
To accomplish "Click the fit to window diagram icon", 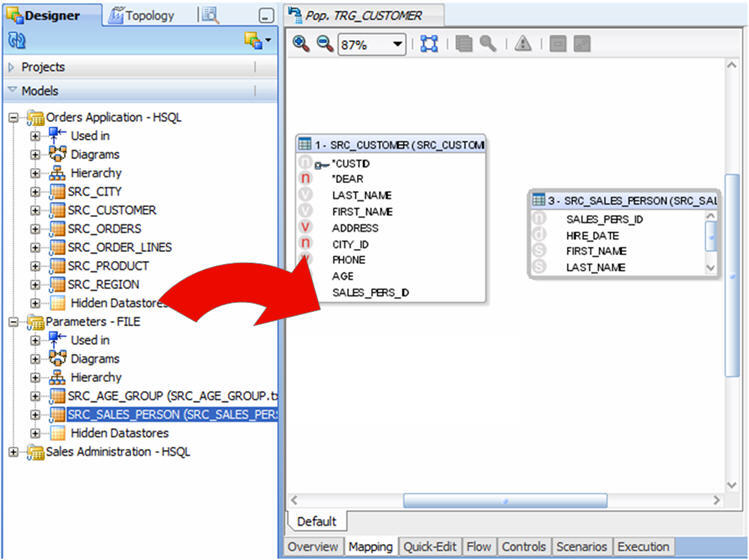I will pyautogui.click(x=429, y=44).
